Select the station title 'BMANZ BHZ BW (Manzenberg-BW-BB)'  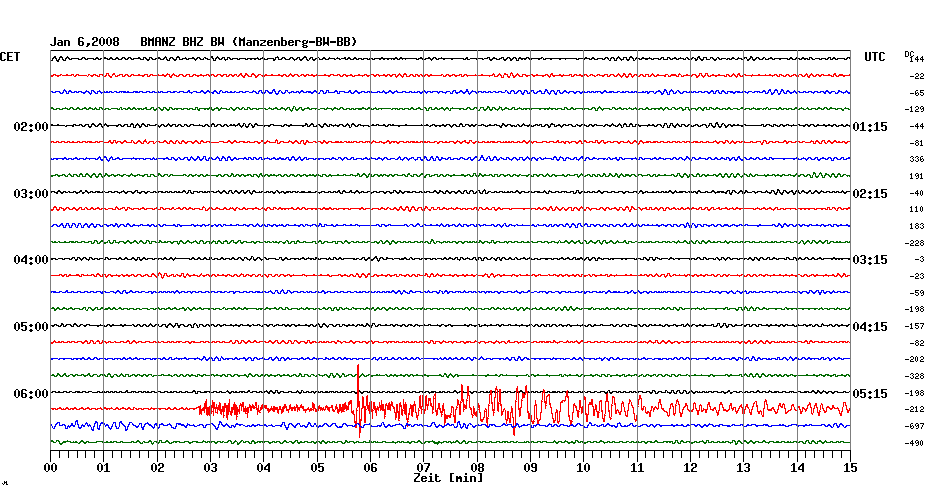(x=249, y=42)
